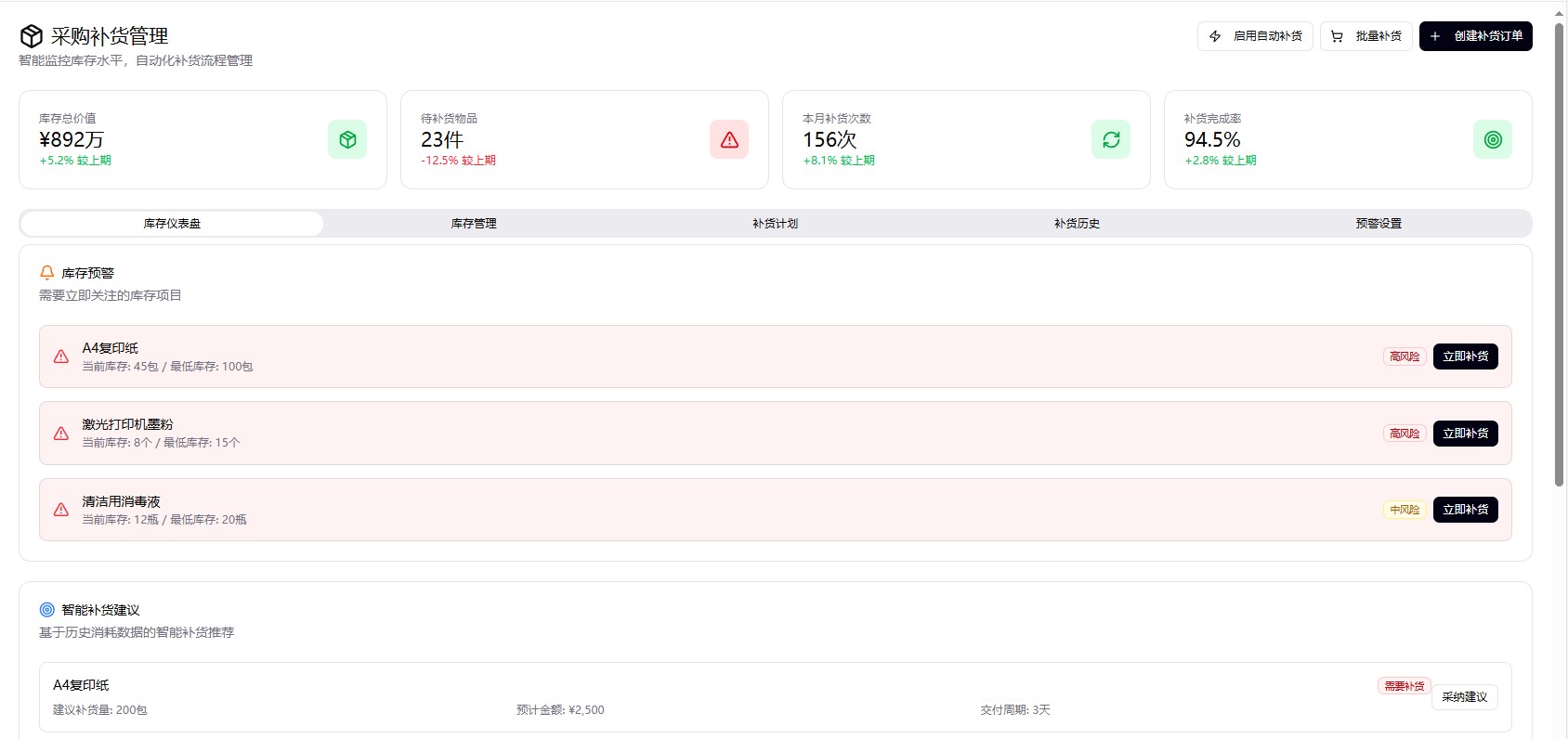The width and height of the screenshot is (1568, 739).
Task: Click the green target icon in 补货完成率 card
Action: pos(1493,139)
